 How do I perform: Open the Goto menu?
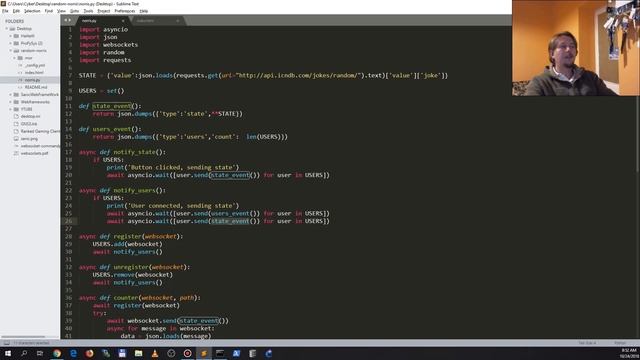74,11
